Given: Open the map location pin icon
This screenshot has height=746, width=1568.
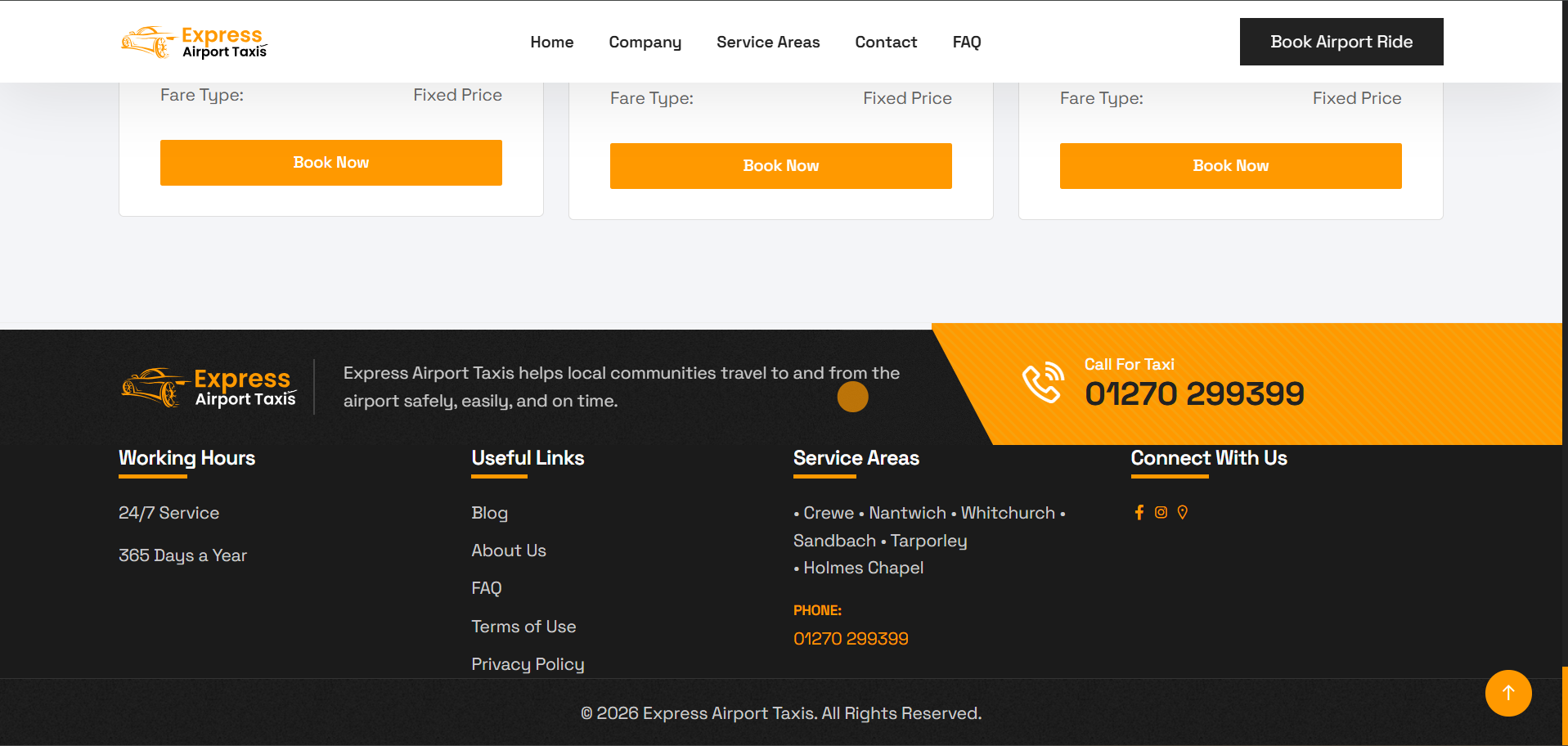Looking at the screenshot, I should (x=1183, y=512).
